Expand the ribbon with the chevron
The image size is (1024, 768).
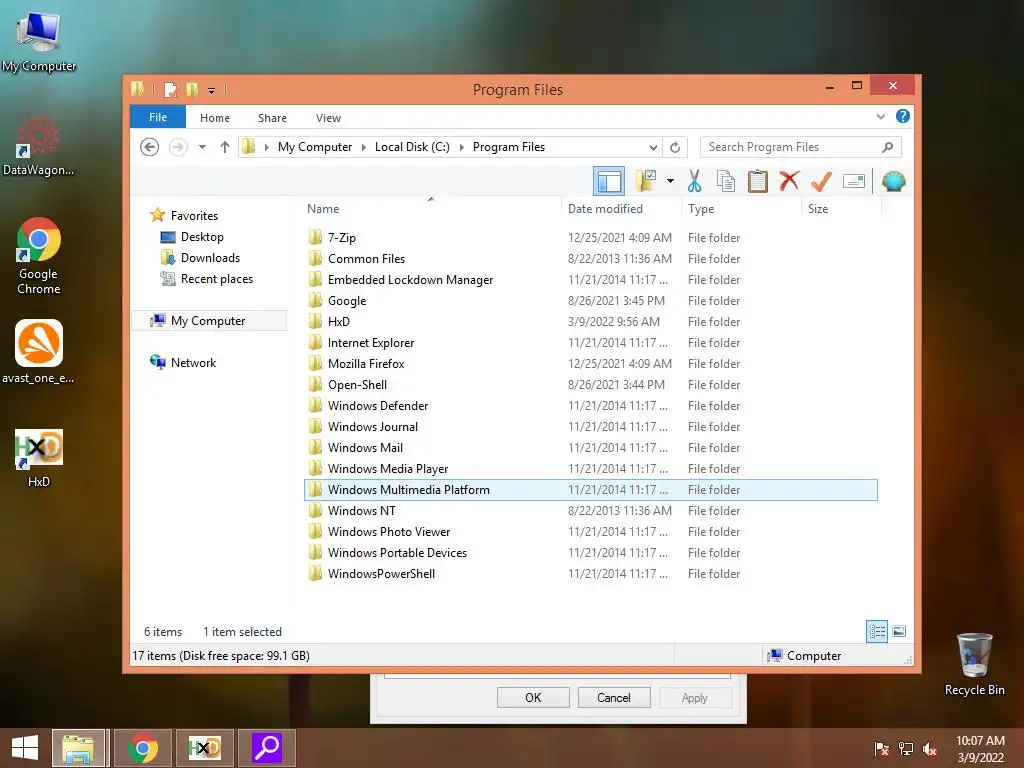(x=881, y=116)
